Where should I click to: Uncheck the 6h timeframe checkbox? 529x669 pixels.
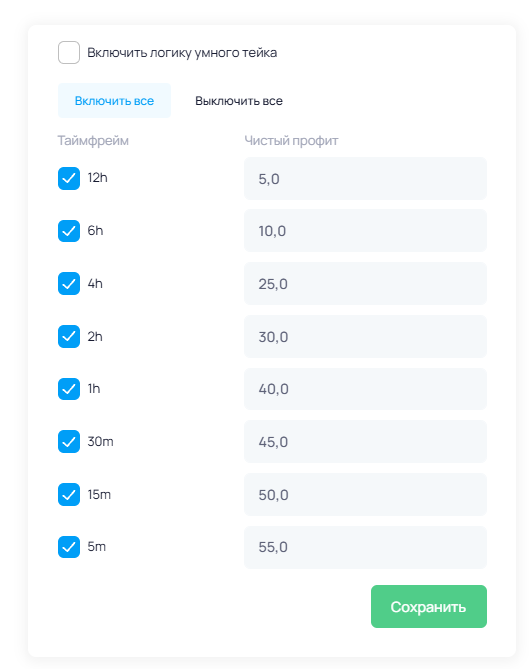[x=69, y=231]
